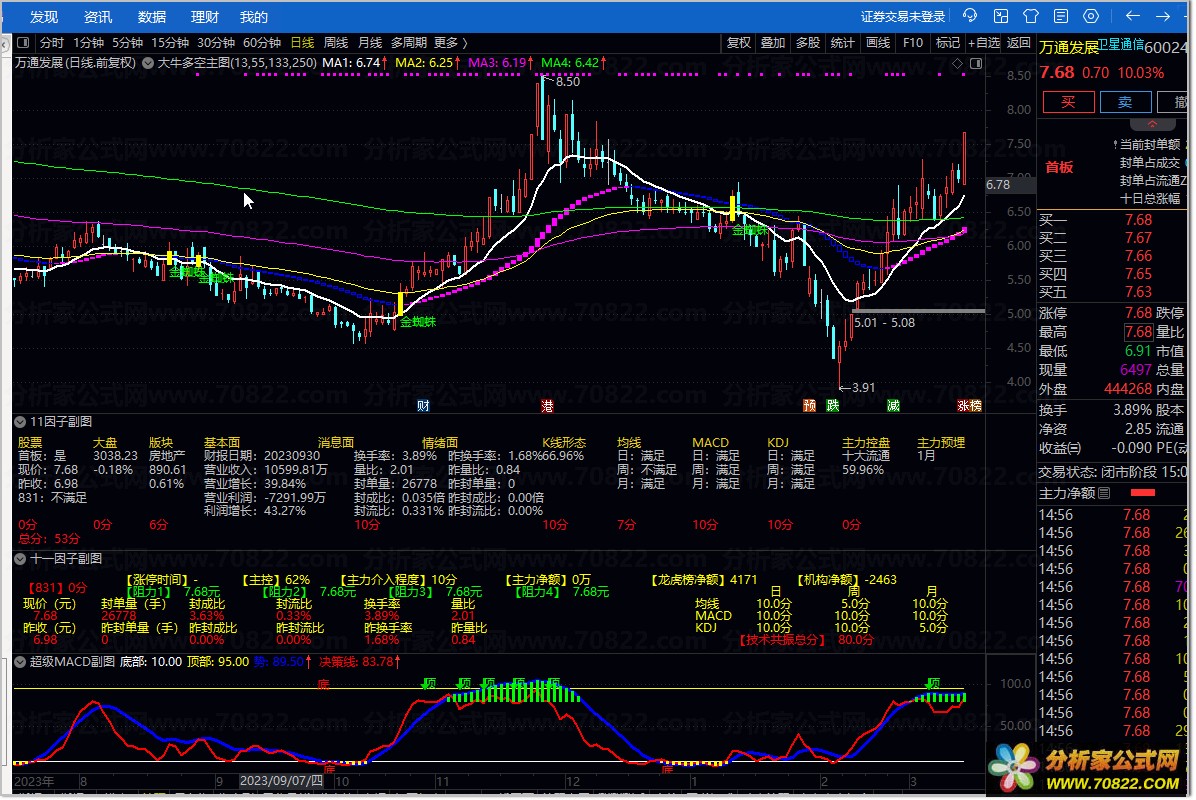Click the shrink window layout icon

tap(1001, 16)
